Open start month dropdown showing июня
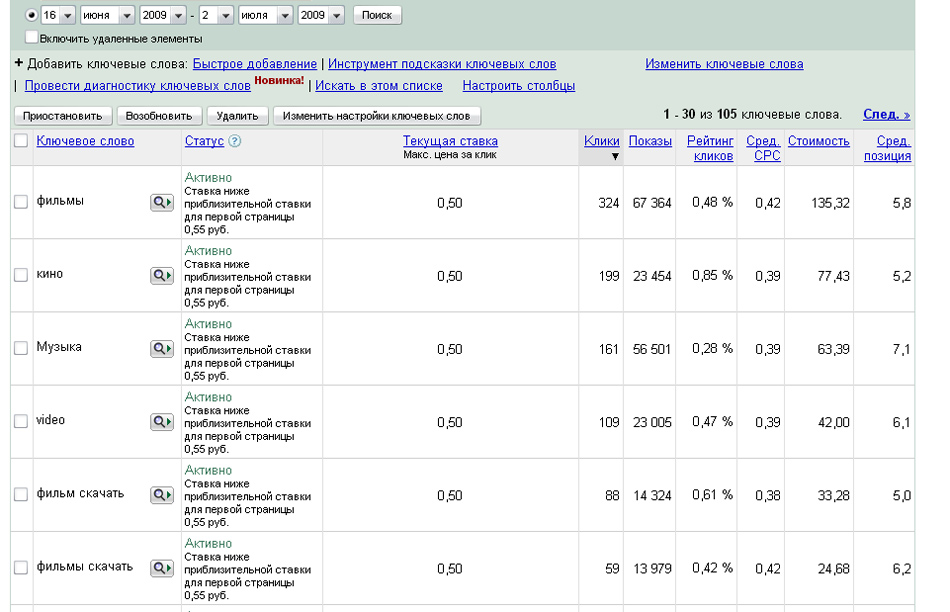The height and width of the screenshot is (612, 950). (107, 15)
